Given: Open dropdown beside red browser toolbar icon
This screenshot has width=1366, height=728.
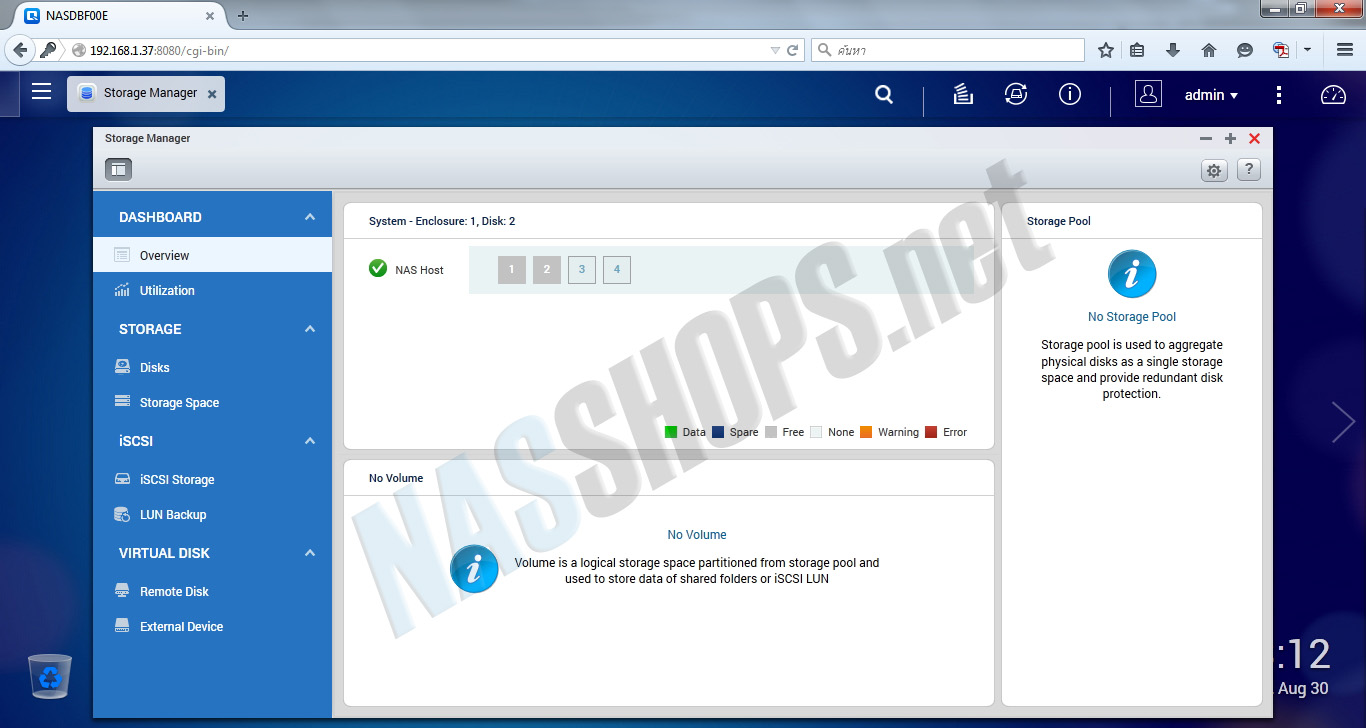Looking at the screenshot, I should click(1307, 50).
